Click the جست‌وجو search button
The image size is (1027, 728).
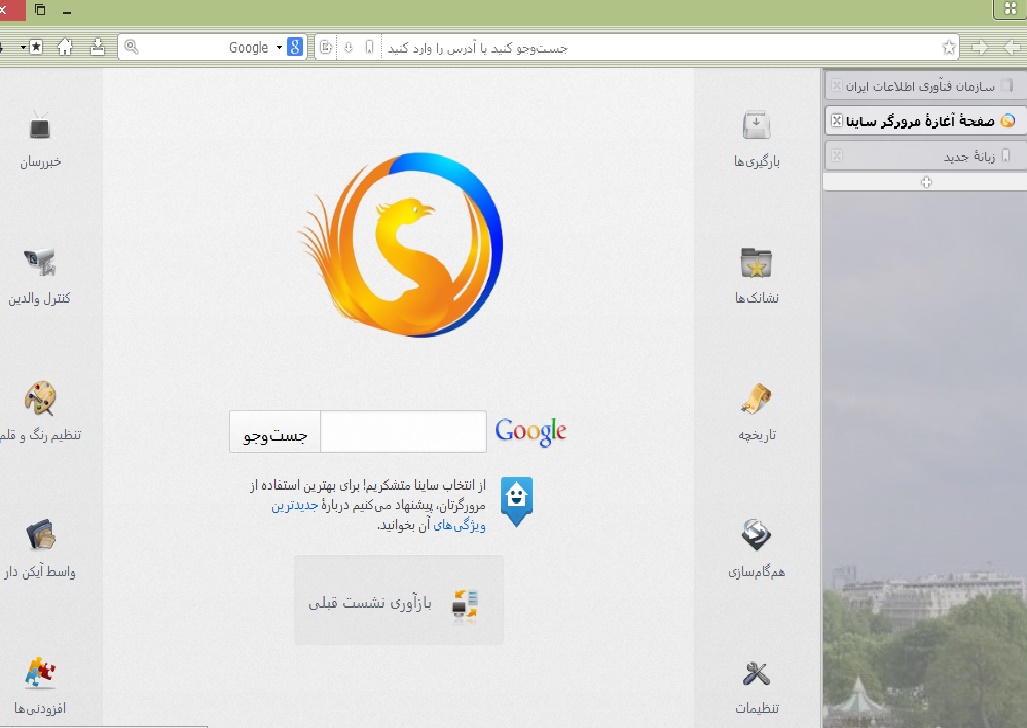(275, 432)
